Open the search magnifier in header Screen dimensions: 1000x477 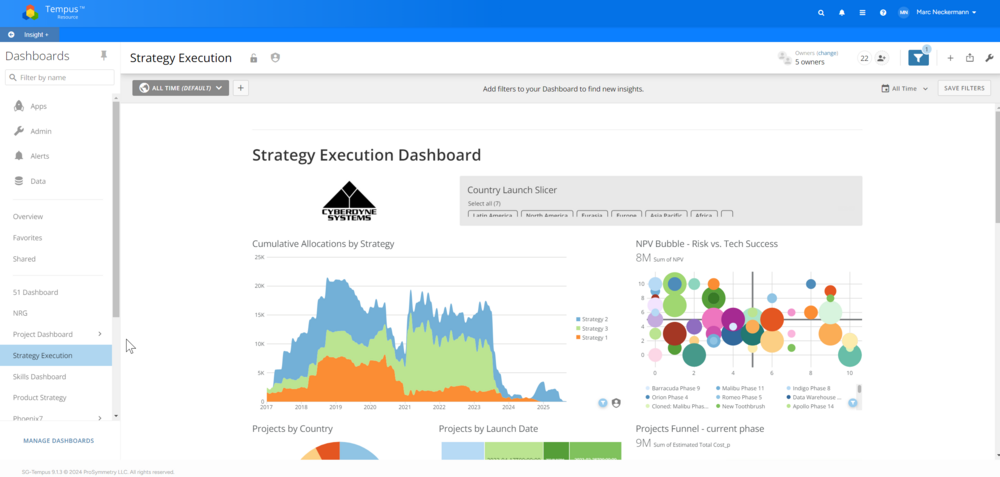click(x=821, y=13)
